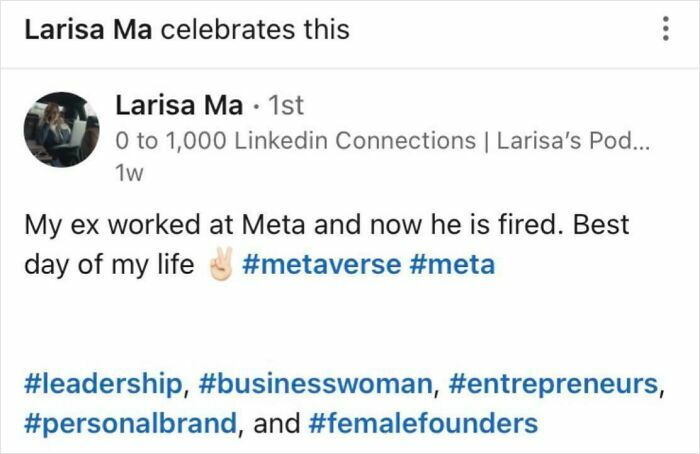The height and width of the screenshot is (454, 700).
Task: Click the 'celebrates this' header text
Action: [x=255, y=30]
